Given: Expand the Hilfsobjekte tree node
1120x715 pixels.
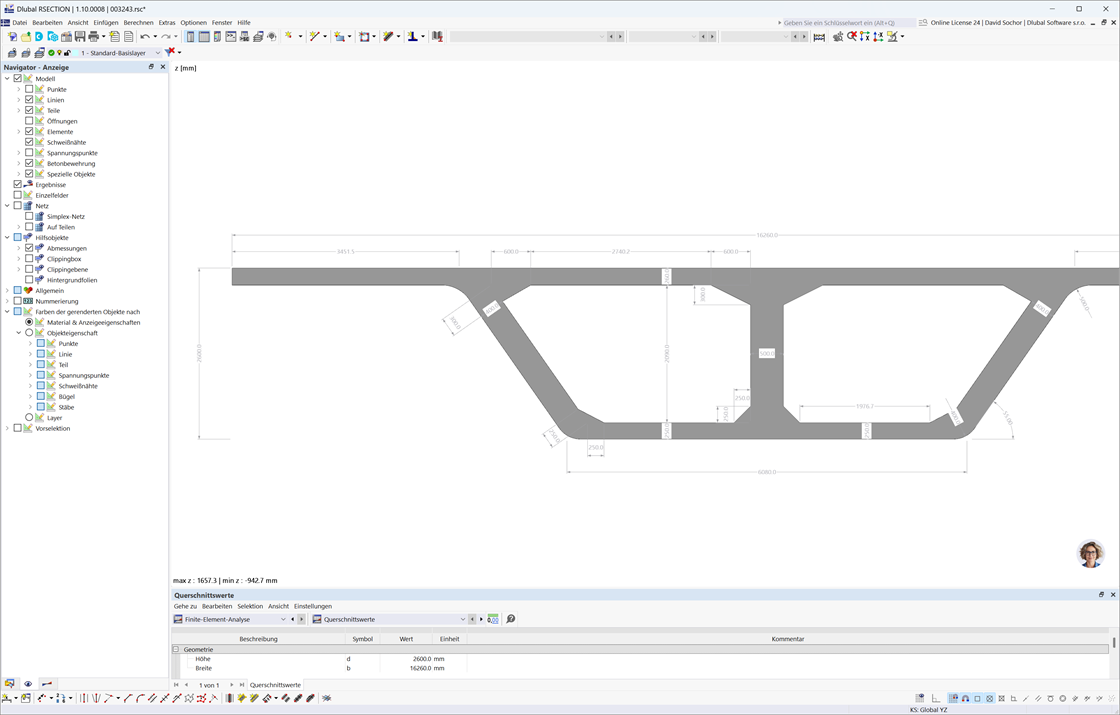Looking at the screenshot, I should [x=8, y=237].
